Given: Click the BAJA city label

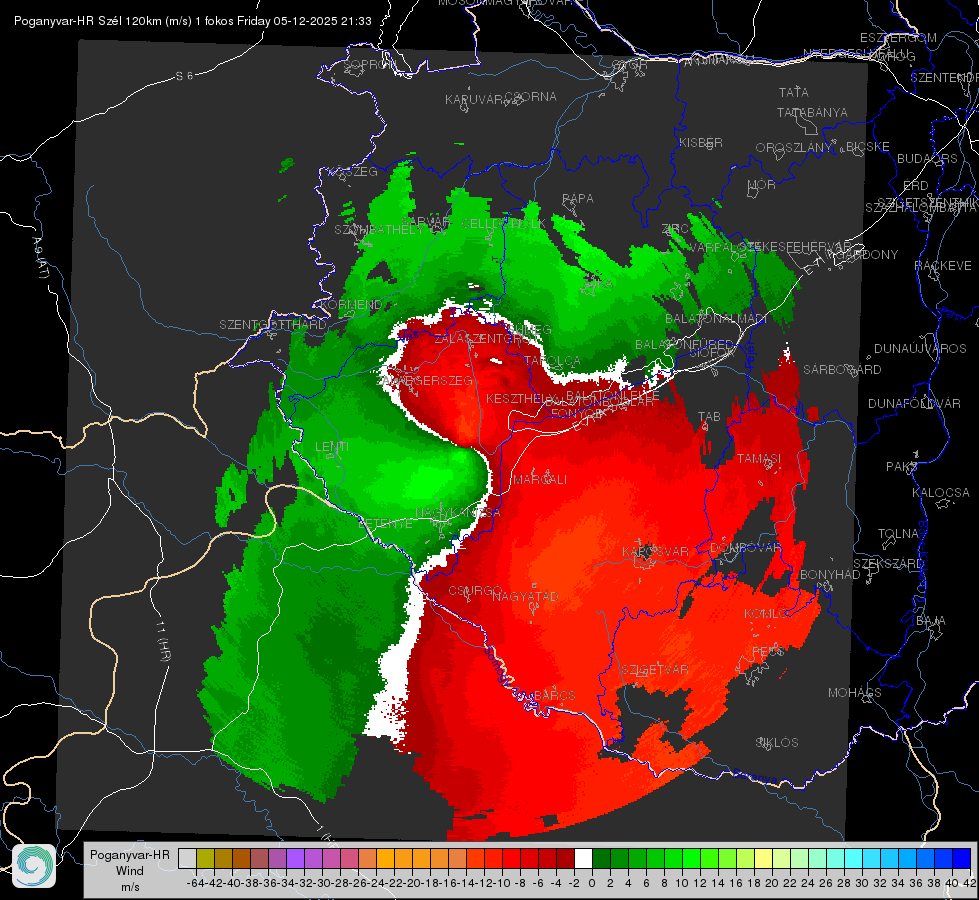Looking at the screenshot, I should click(931, 621).
